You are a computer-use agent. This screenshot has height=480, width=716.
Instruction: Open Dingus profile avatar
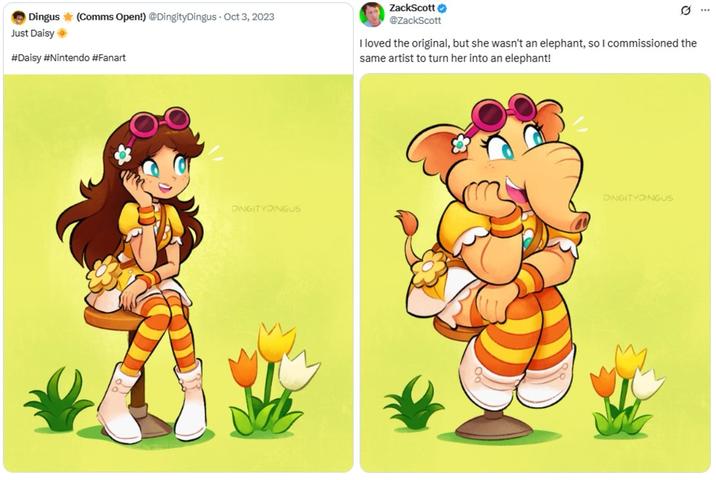pos(18,18)
